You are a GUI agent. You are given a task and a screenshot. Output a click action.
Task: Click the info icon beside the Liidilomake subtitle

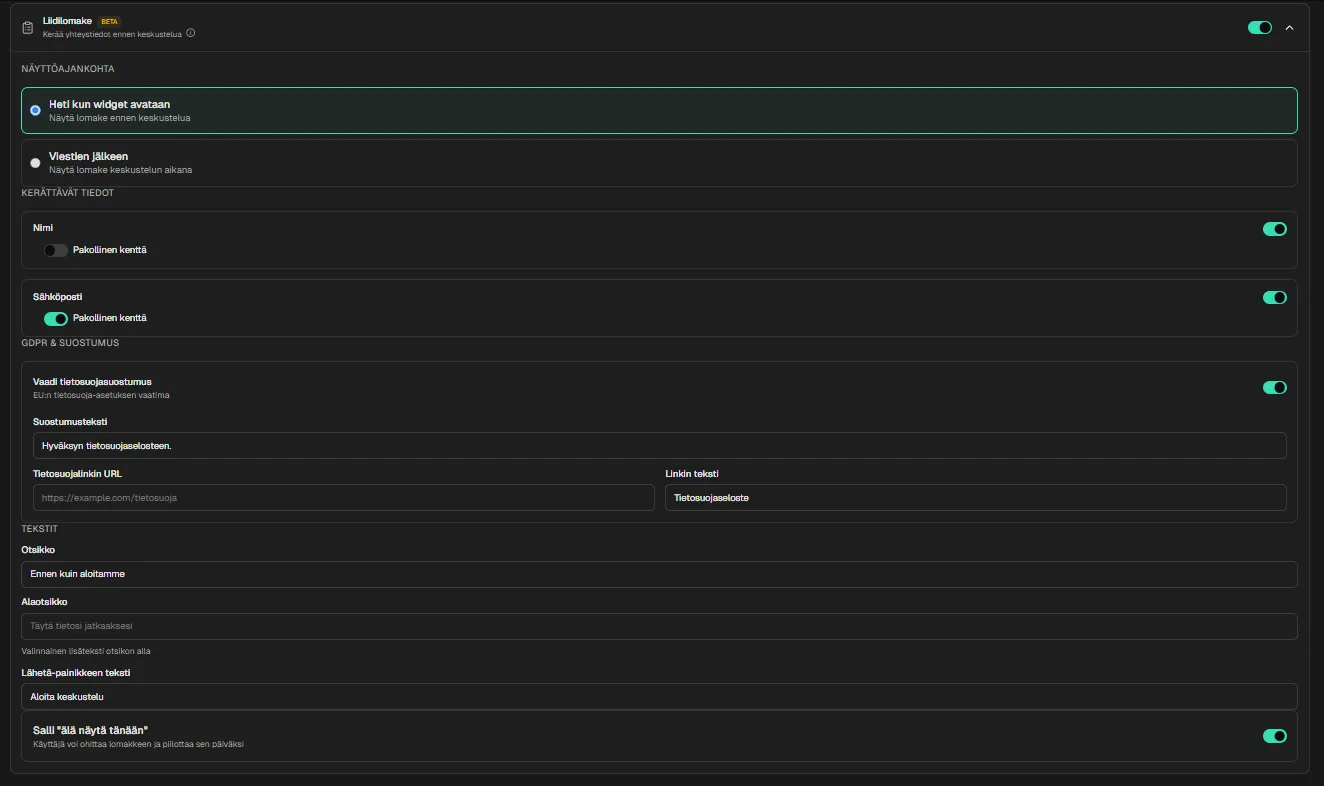(x=191, y=33)
